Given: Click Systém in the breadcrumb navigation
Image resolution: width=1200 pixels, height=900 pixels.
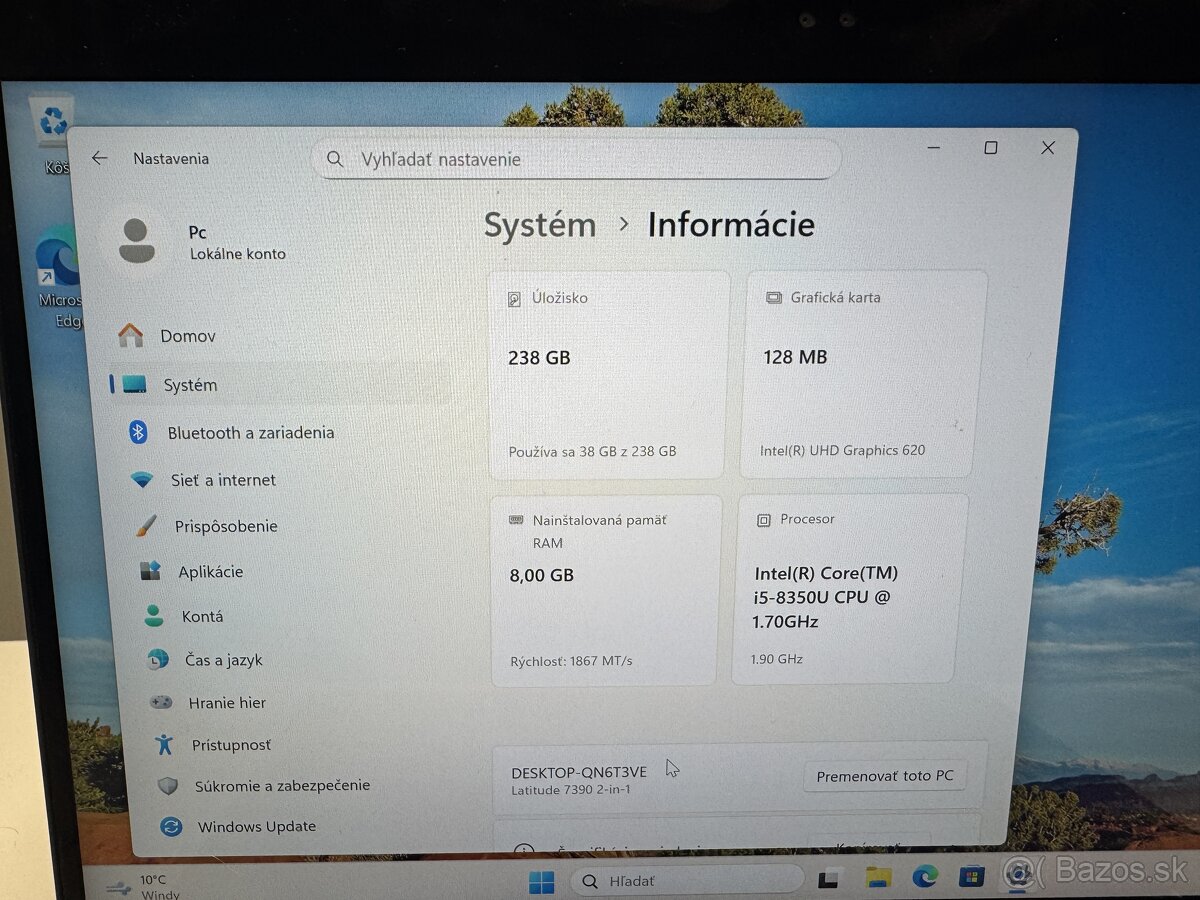Looking at the screenshot, I should point(540,225).
